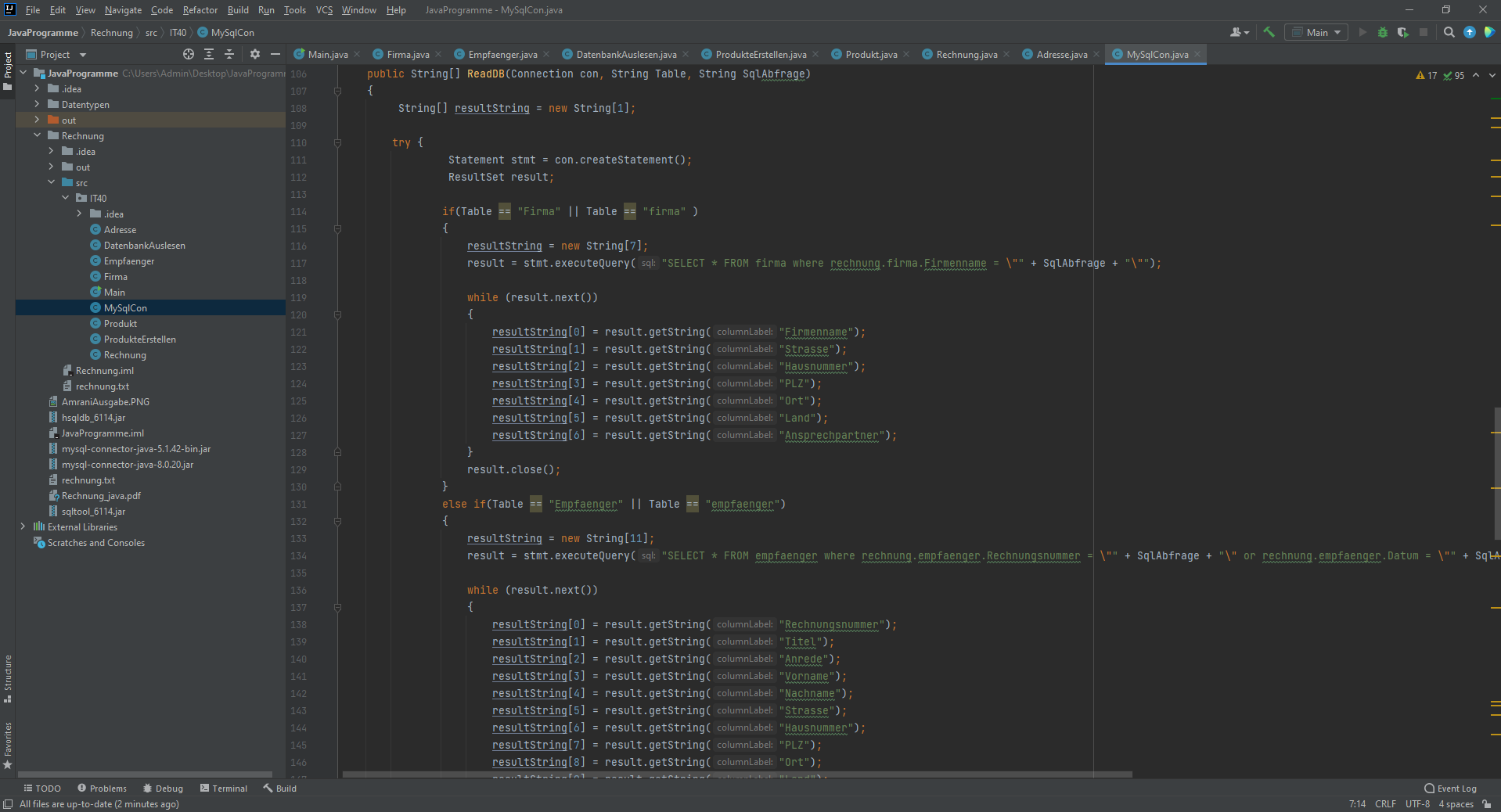Screen dimensions: 1501x812
Task: Click the editor vertical scrollbar thumb
Action: pos(1496,473)
